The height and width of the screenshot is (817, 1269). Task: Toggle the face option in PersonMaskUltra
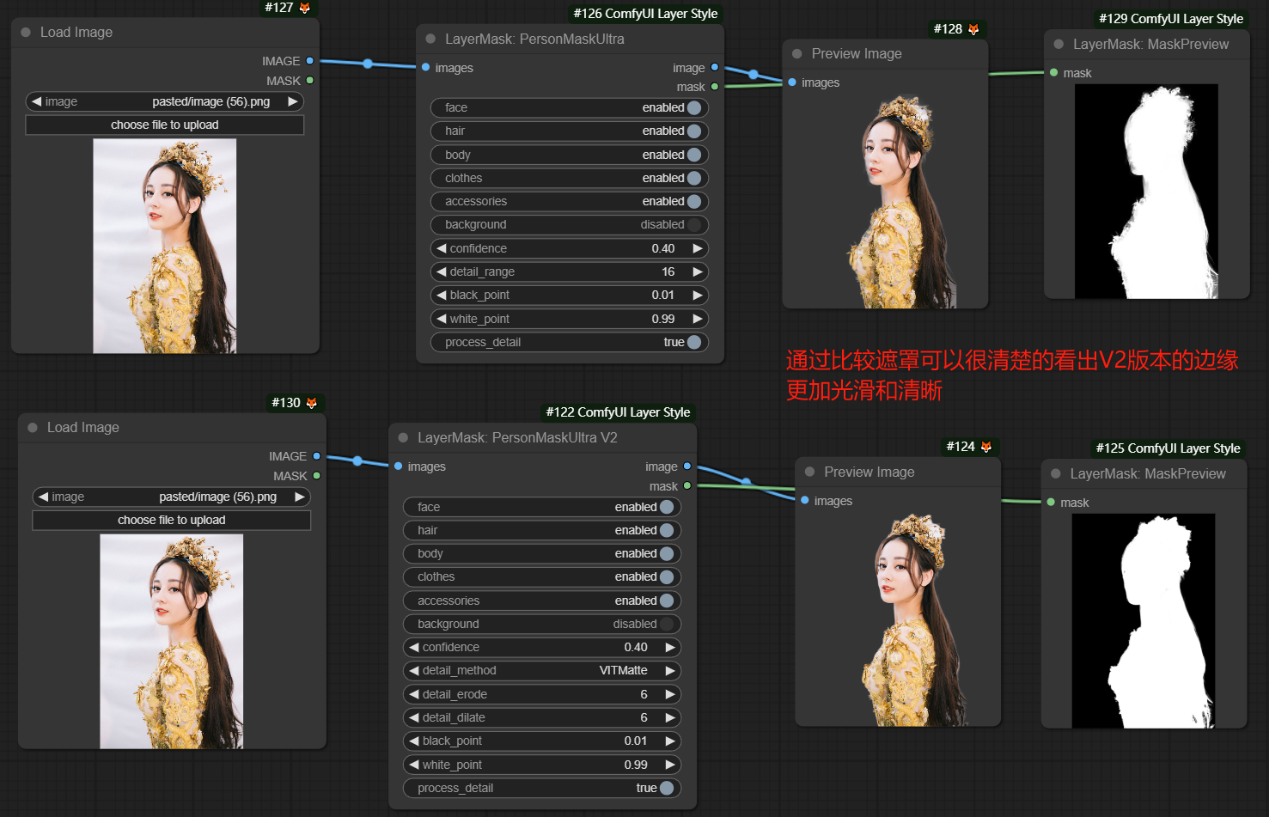click(x=694, y=108)
